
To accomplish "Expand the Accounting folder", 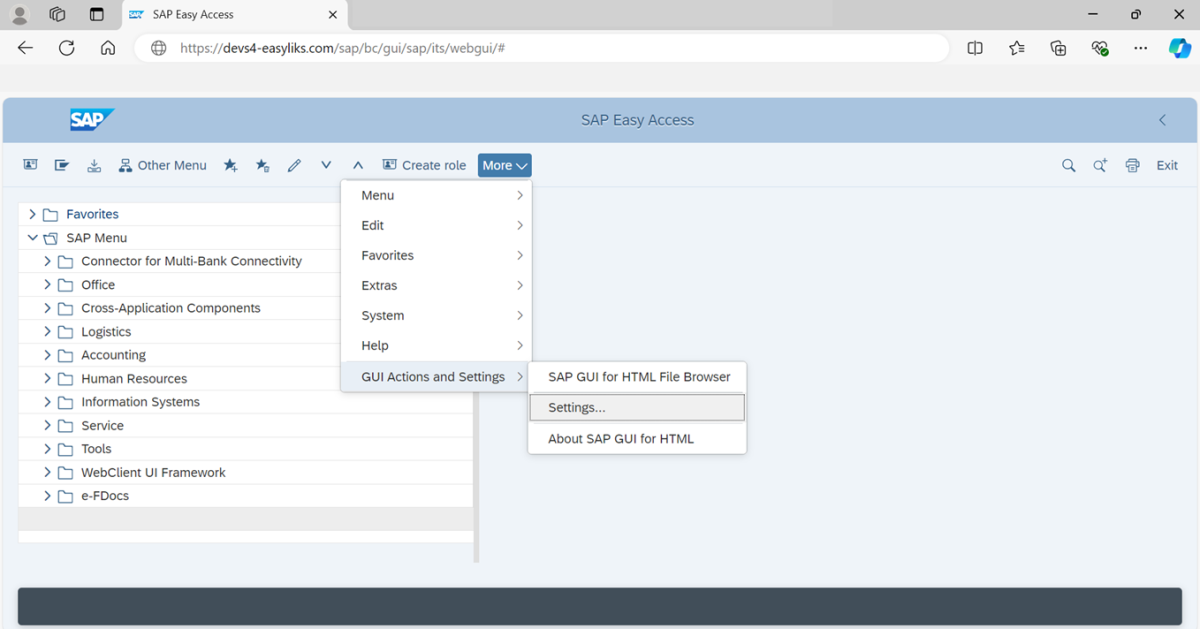I will pos(47,355).
